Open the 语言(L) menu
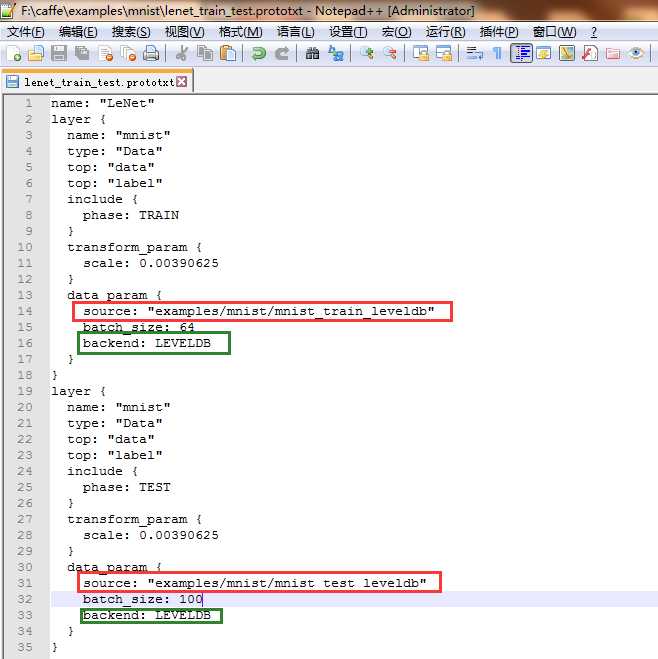 295,32
